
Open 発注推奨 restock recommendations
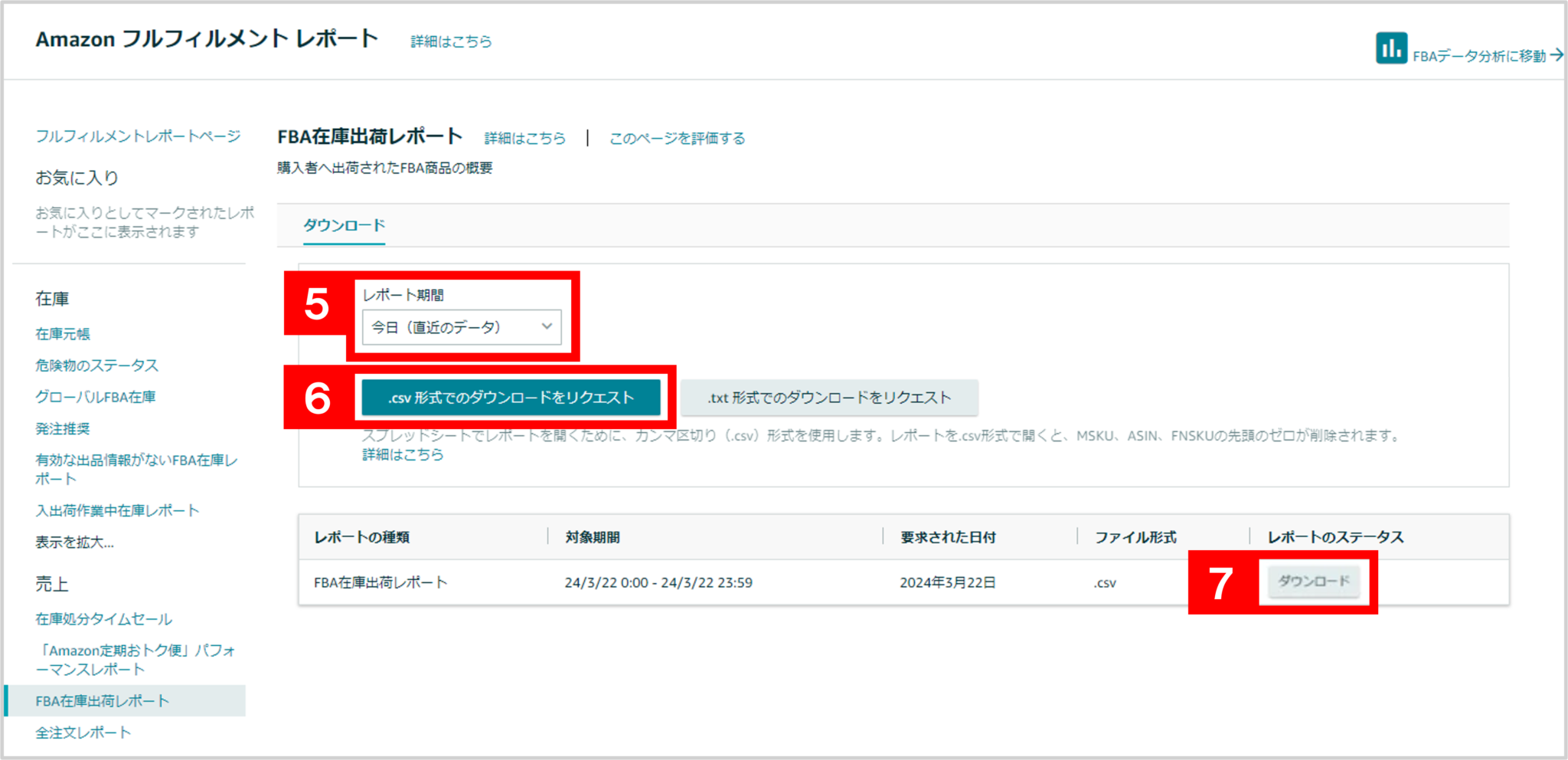(x=63, y=428)
